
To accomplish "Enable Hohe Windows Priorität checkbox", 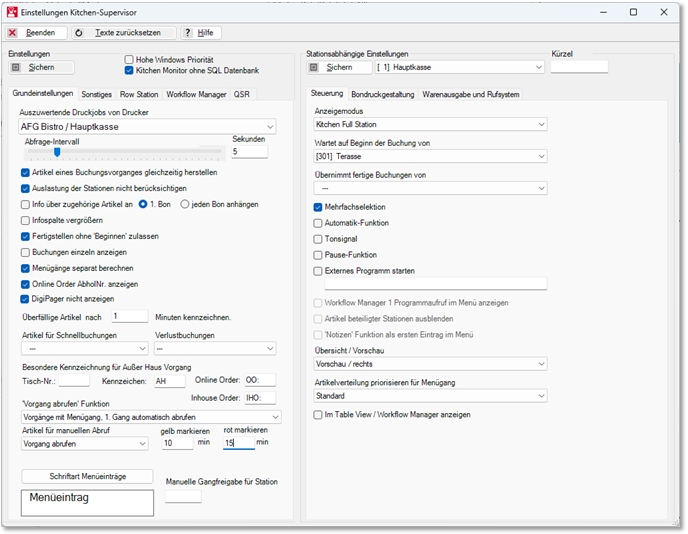I will coord(129,59).
